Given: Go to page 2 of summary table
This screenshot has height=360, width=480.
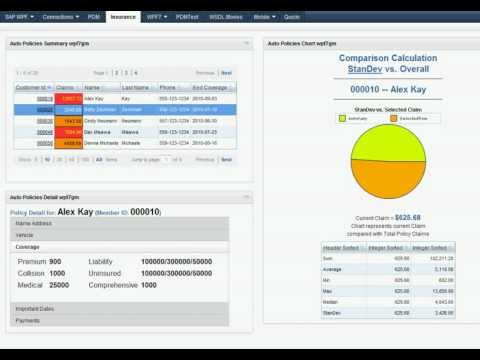Looking at the screenshot, I should click(116, 73).
